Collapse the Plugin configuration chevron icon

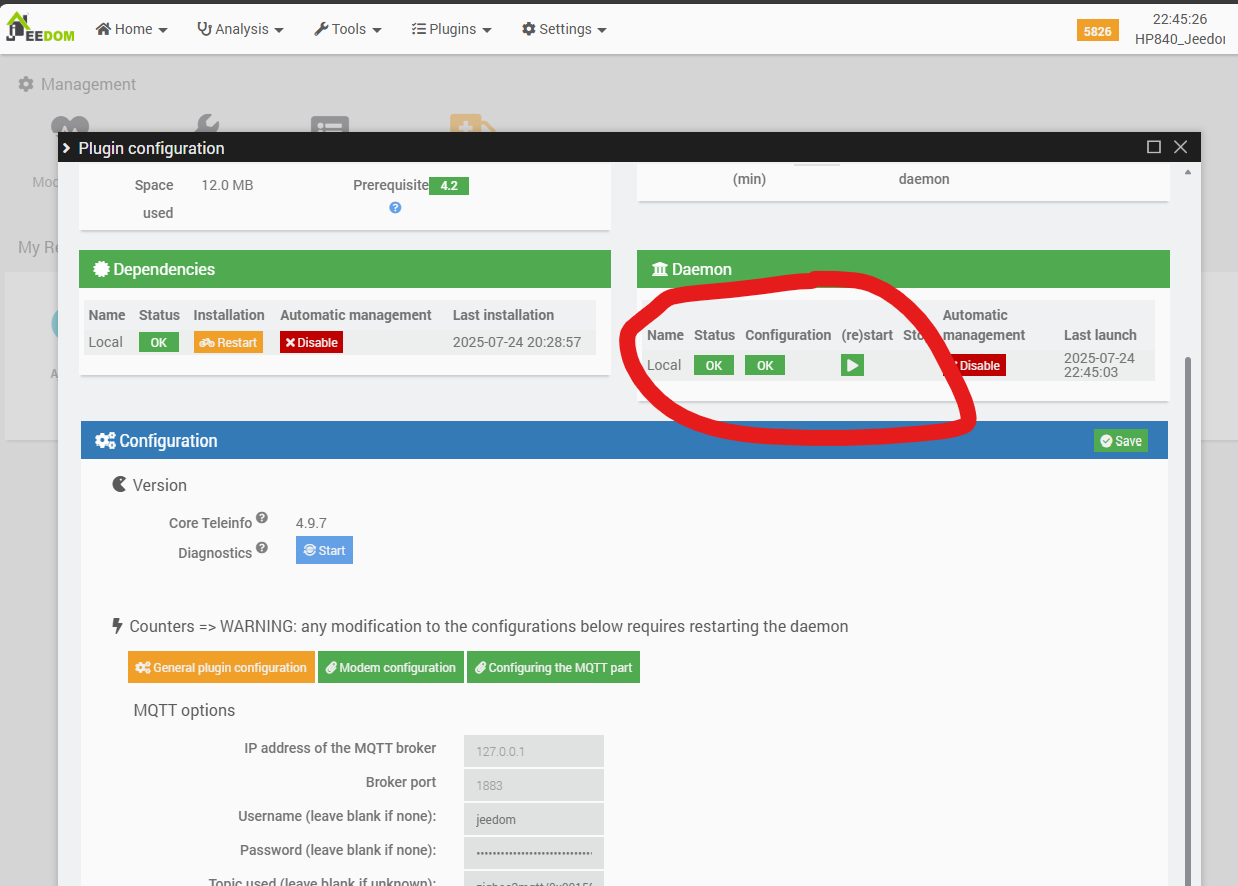tap(67, 148)
